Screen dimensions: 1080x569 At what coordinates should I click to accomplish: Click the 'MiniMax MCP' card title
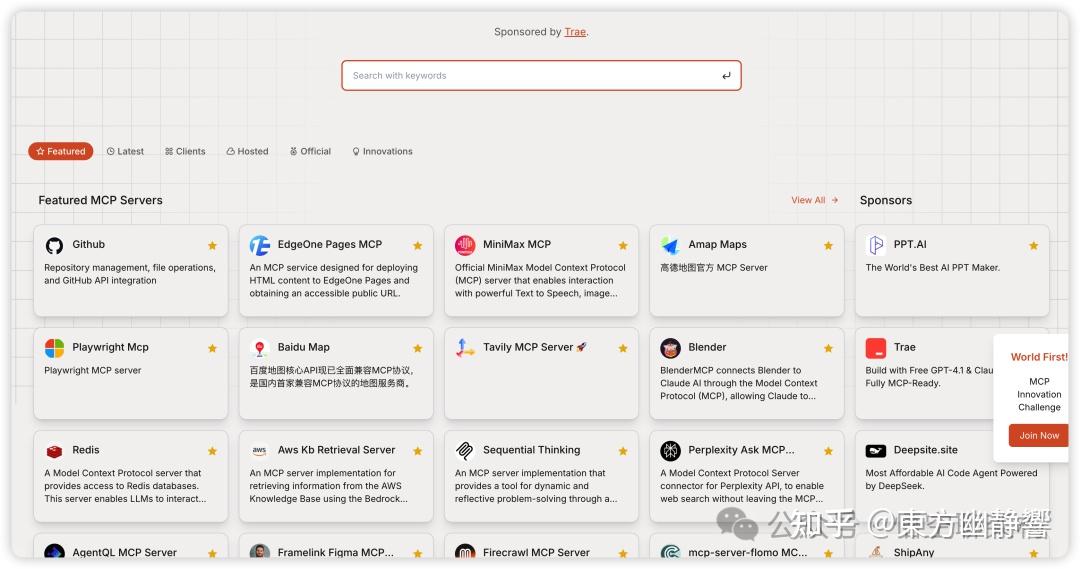(517, 245)
